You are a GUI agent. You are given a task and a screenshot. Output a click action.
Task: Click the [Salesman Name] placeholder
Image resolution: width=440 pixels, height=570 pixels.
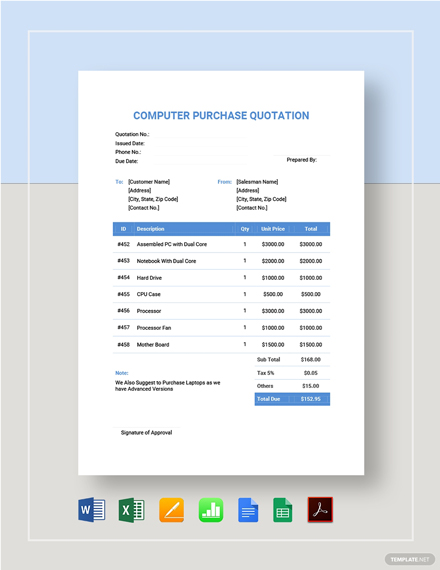(257, 182)
